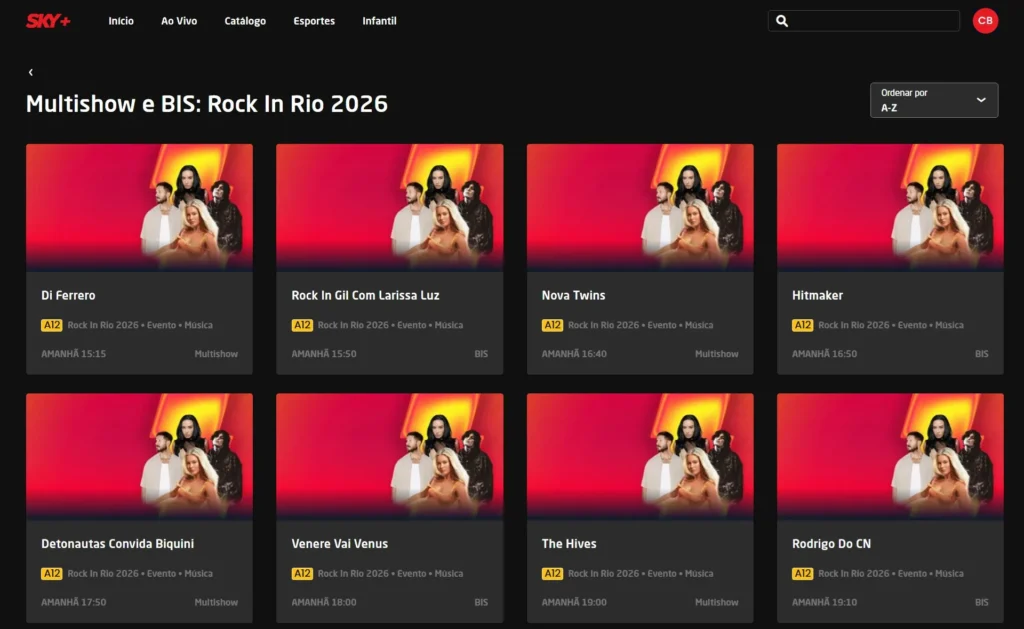
Task: Open the Ordenar por A-Z dropdown
Action: (x=934, y=100)
